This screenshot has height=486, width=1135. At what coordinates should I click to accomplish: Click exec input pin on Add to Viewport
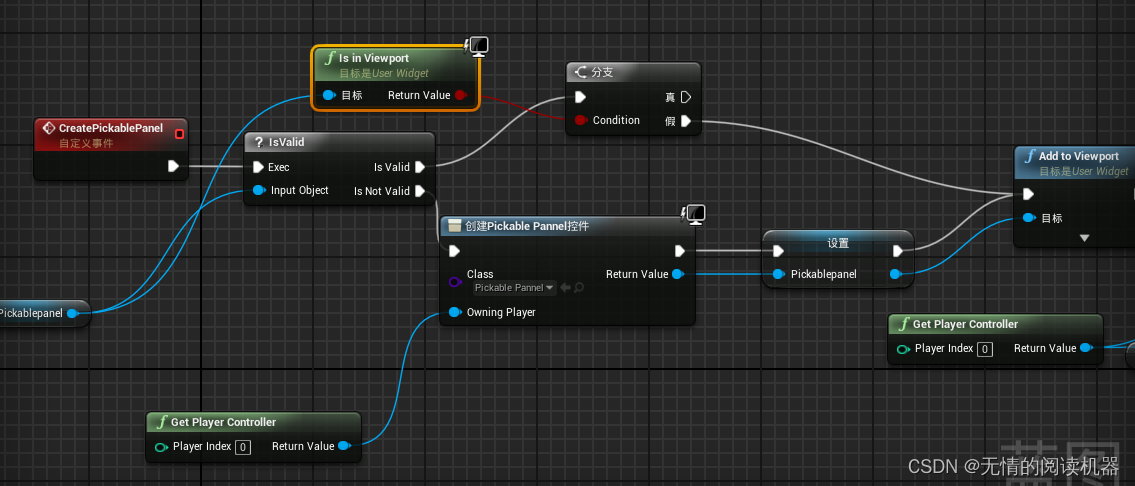(1029, 194)
